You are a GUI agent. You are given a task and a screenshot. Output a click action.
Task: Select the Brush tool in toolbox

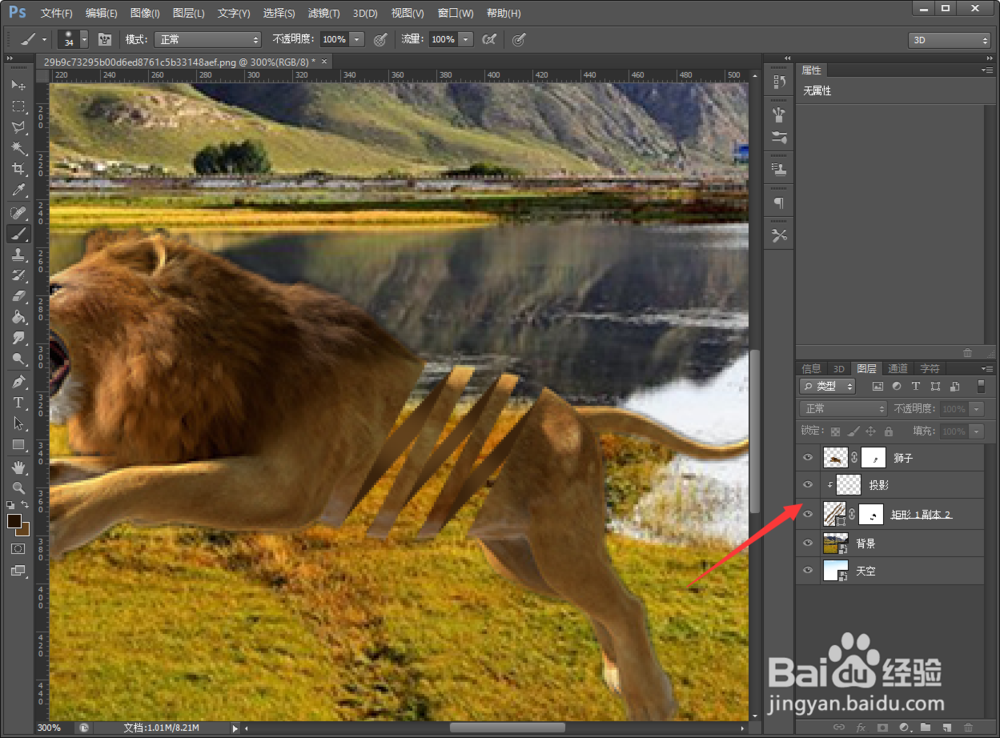coord(18,233)
